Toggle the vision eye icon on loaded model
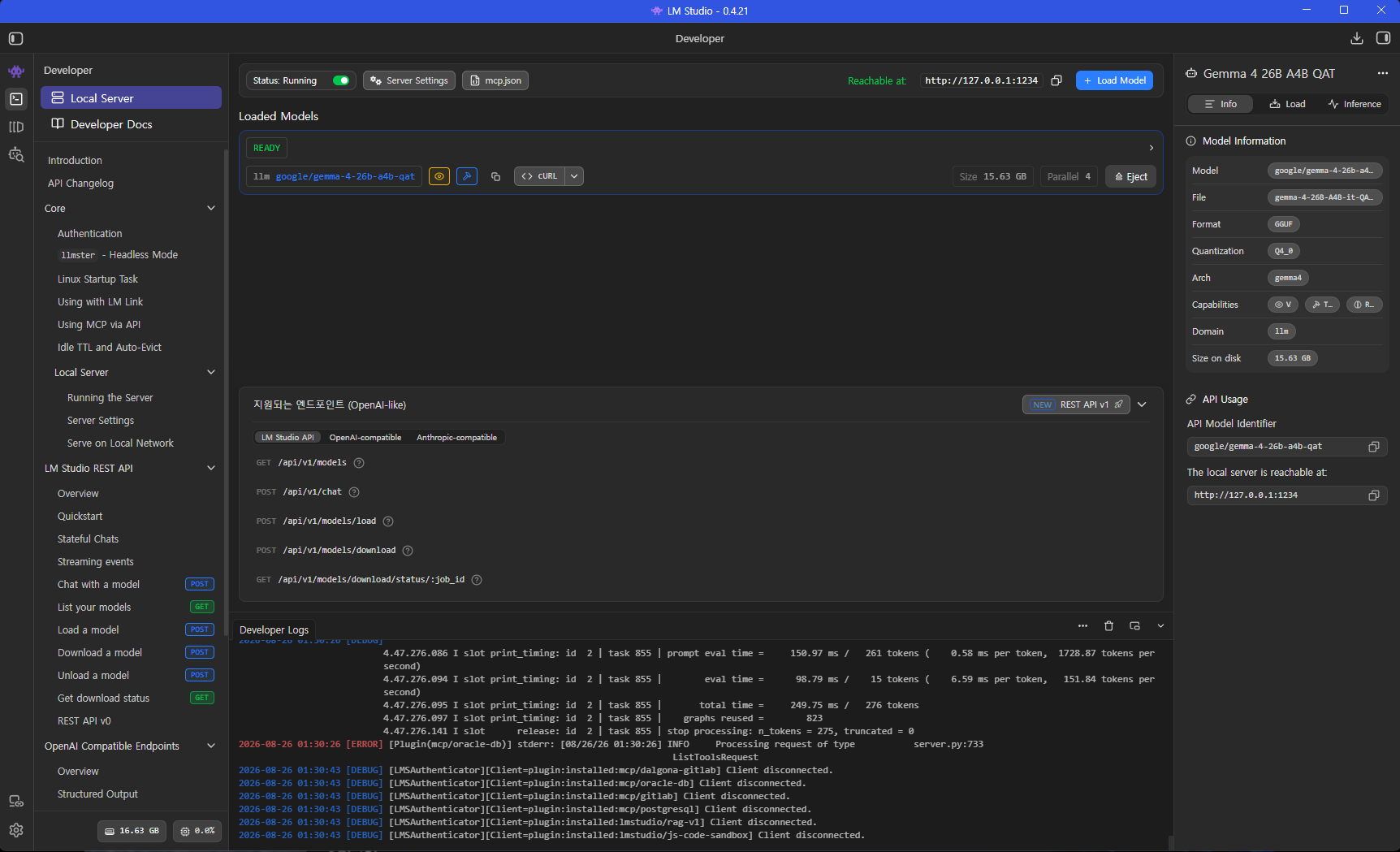The image size is (1400, 852). coord(439,176)
